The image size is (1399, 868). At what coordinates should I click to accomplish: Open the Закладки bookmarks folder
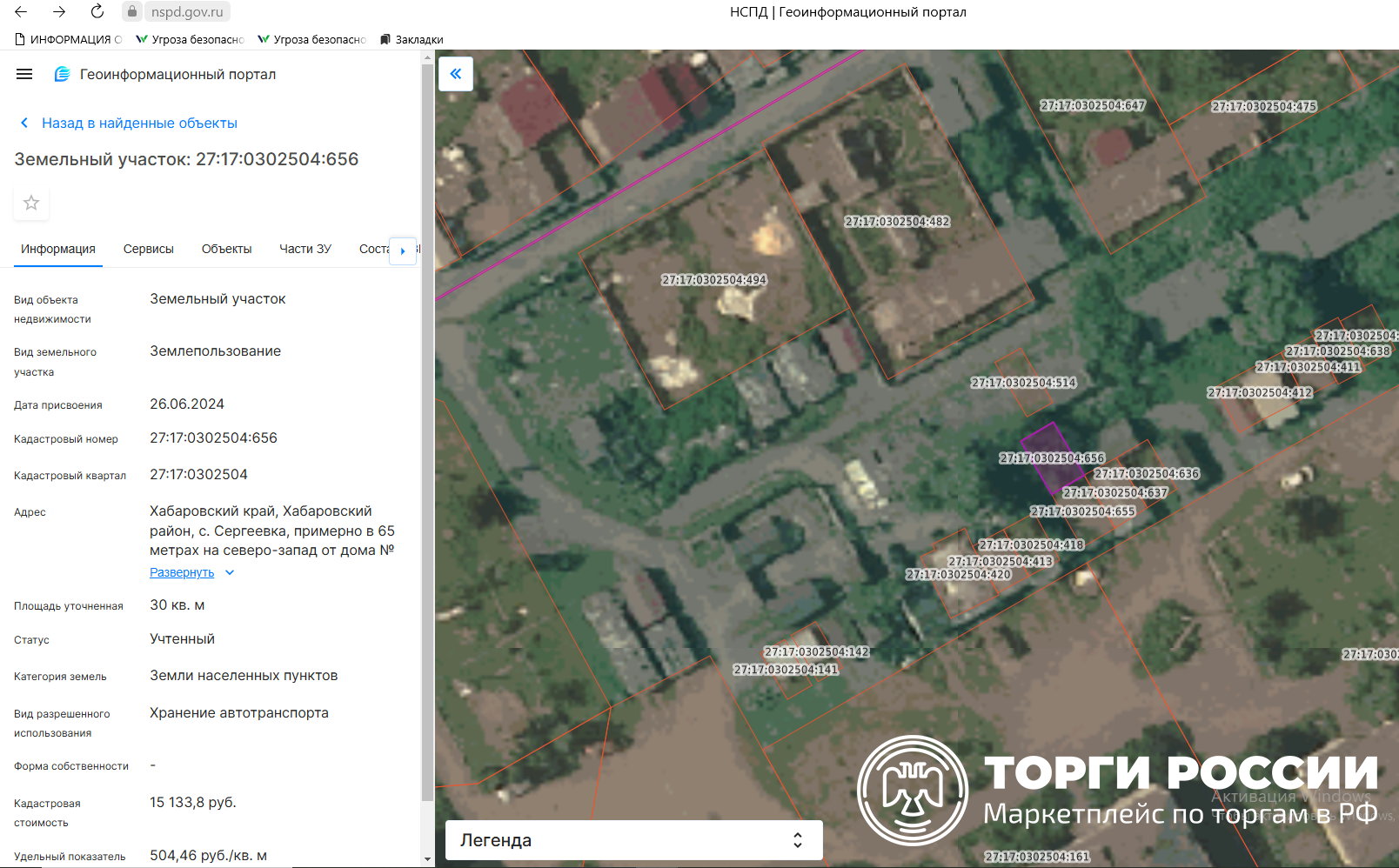click(x=412, y=39)
